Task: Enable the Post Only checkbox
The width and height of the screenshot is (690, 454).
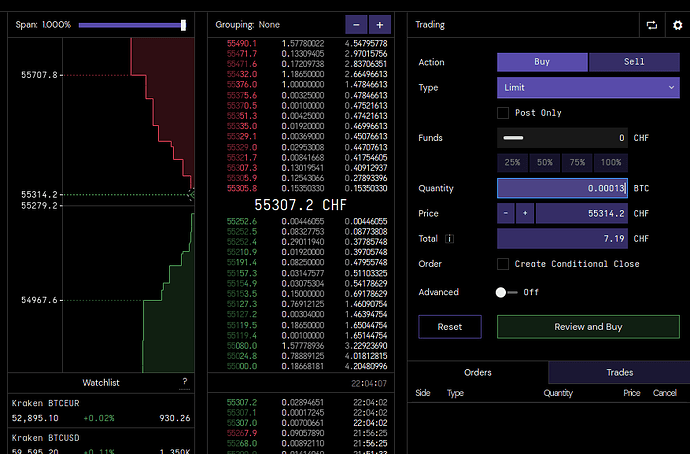Action: pyautogui.click(x=503, y=113)
